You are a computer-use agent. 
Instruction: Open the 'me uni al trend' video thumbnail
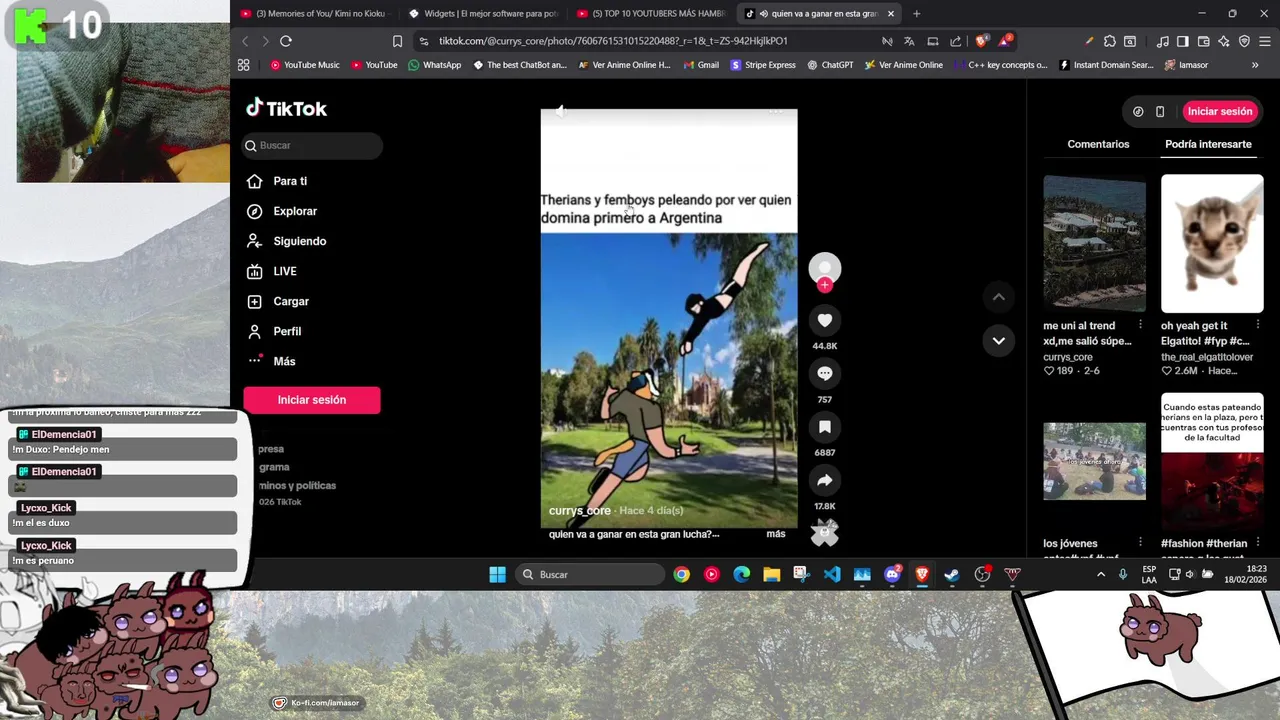click(1094, 243)
